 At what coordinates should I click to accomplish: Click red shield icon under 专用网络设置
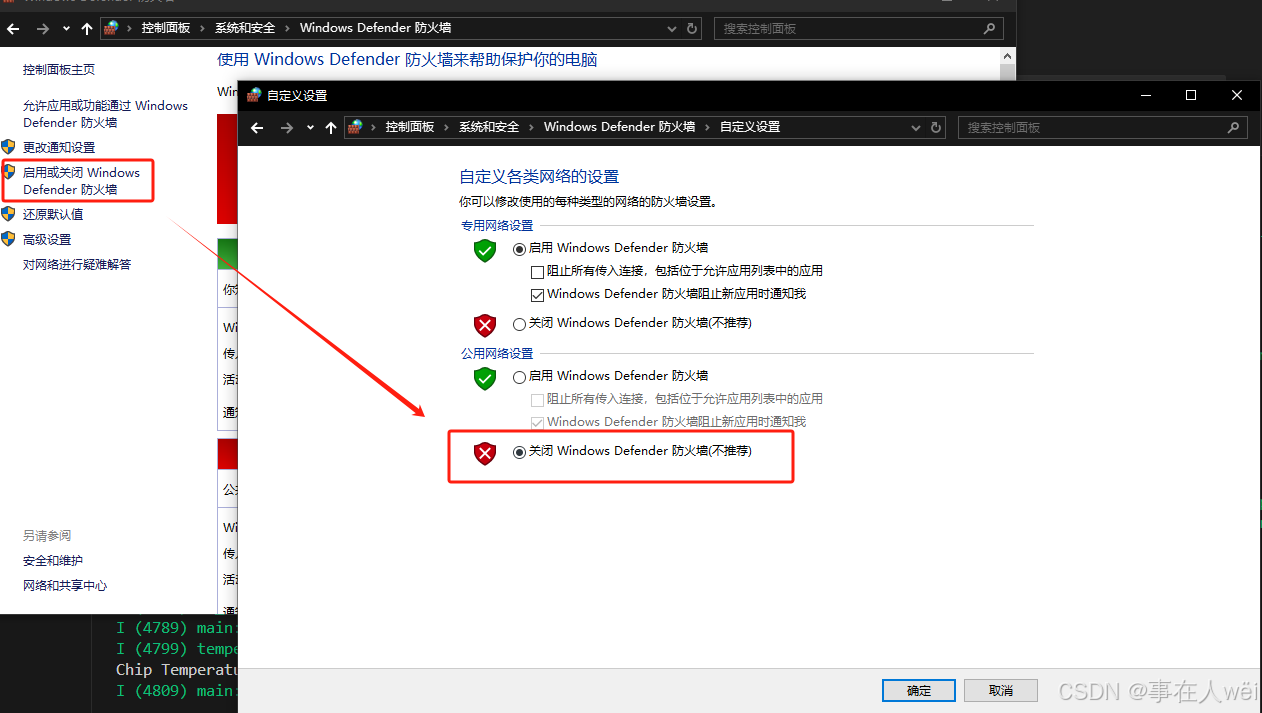click(485, 325)
